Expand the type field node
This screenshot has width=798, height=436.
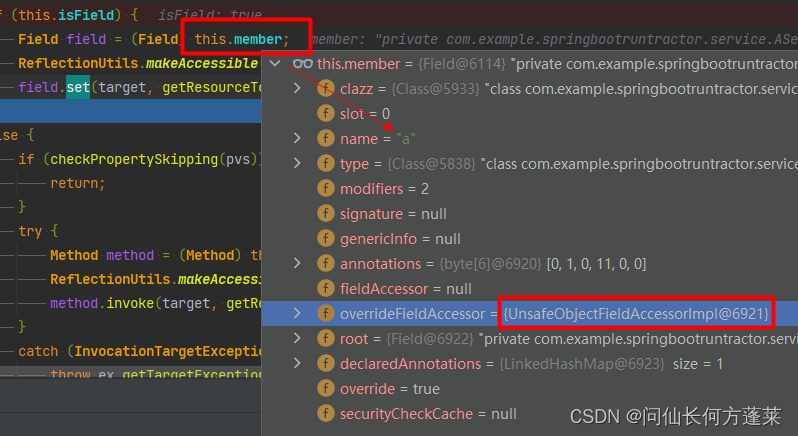click(298, 163)
